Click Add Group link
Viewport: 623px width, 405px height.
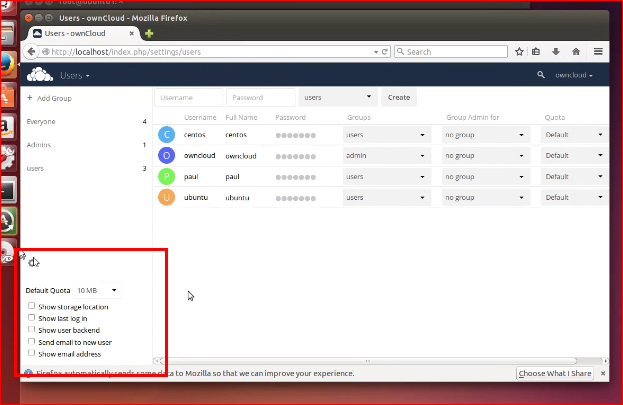click(x=49, y=98)
